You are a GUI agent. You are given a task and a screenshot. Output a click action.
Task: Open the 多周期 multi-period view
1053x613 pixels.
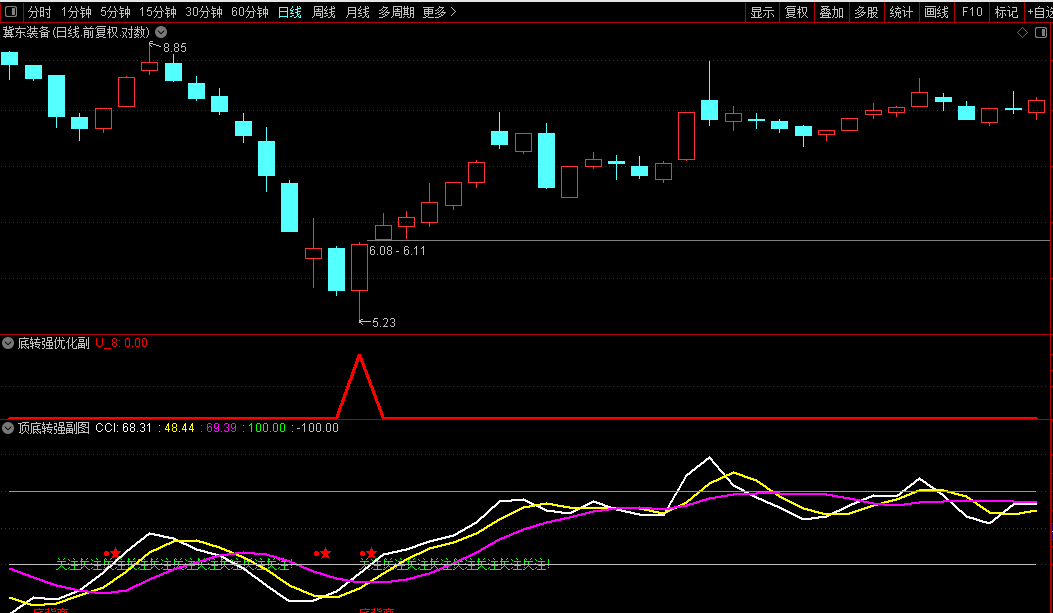[396, 12]
